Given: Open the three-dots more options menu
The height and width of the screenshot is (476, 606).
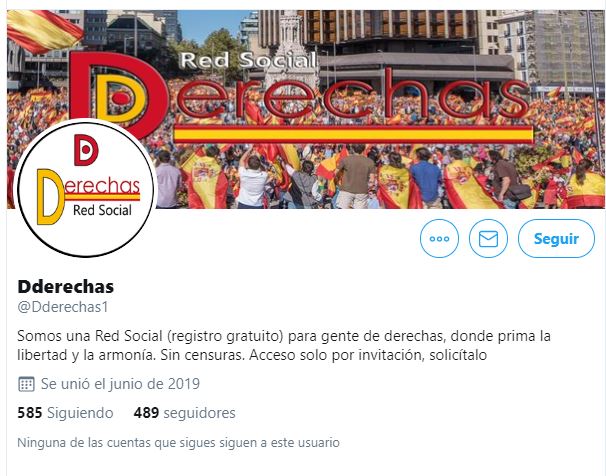Looking at the screenshot, I should (x=439, y=238).
